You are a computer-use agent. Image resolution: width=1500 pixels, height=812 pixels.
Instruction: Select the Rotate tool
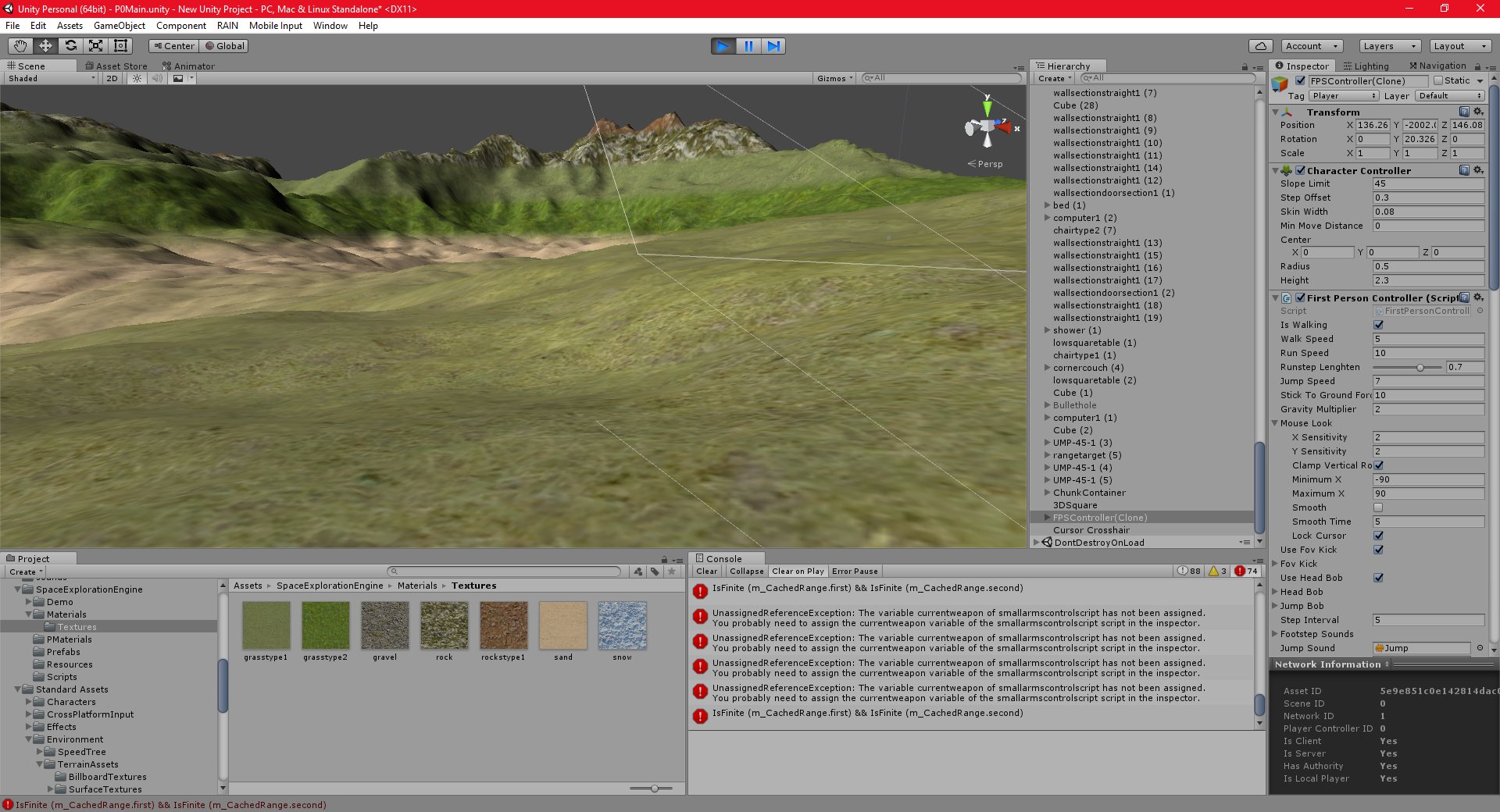tap(70, 46)
